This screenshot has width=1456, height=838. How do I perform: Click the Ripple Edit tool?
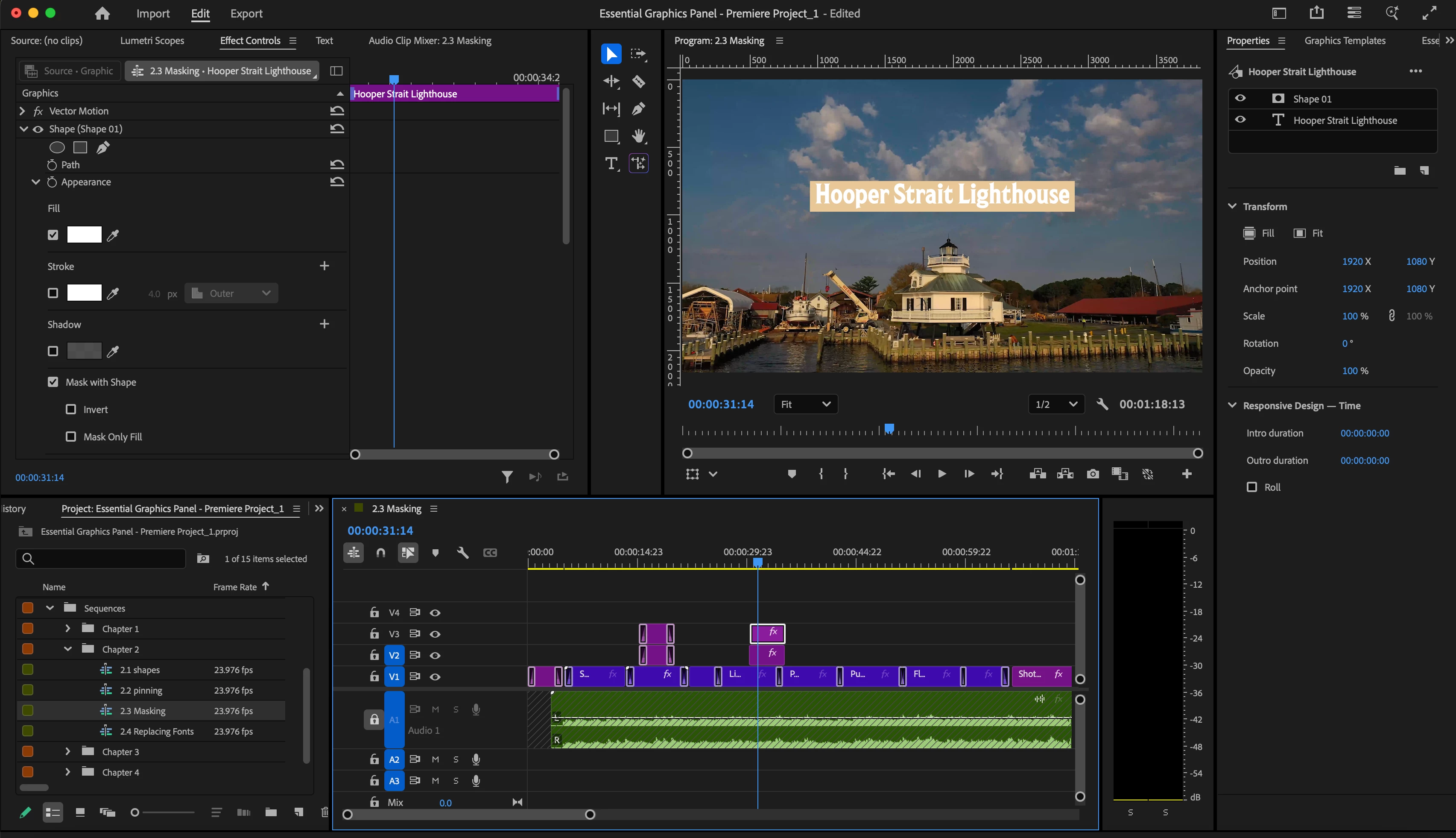tap(611, 82)
